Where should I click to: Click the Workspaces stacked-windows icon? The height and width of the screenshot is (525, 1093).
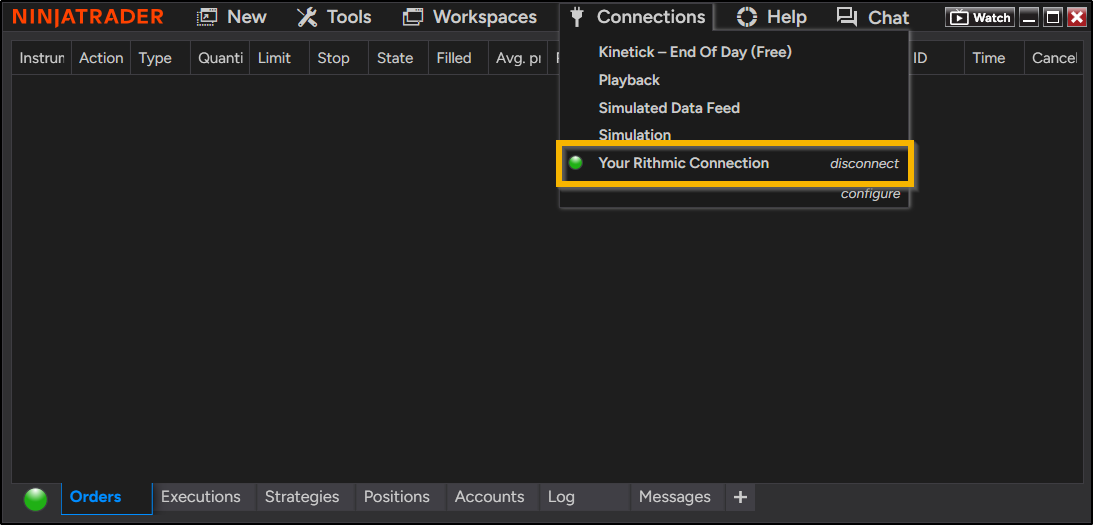413,17
